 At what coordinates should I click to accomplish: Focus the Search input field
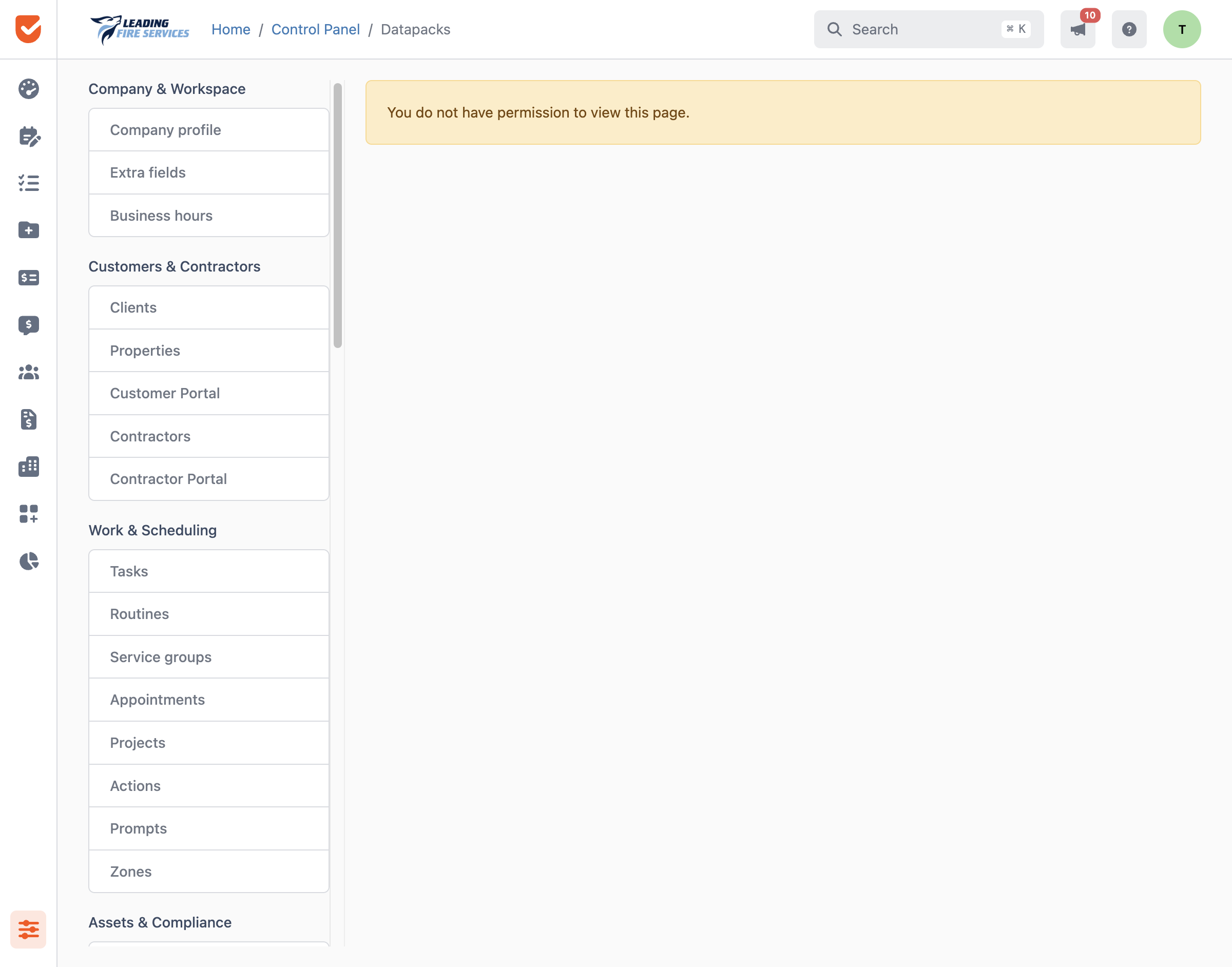point(929,29)
